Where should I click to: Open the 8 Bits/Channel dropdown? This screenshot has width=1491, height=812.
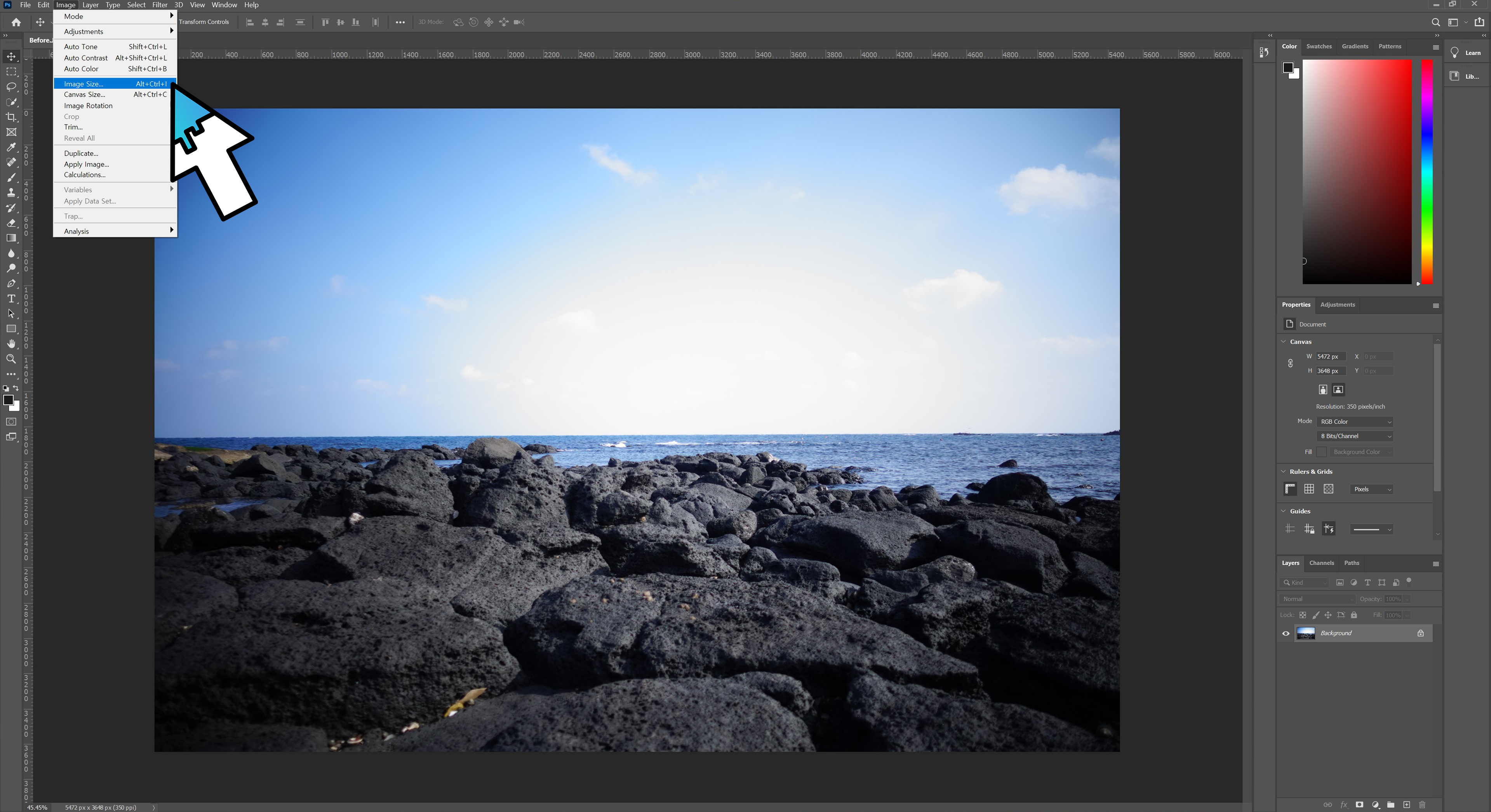pyautogui.click(x=1354, y=436)
